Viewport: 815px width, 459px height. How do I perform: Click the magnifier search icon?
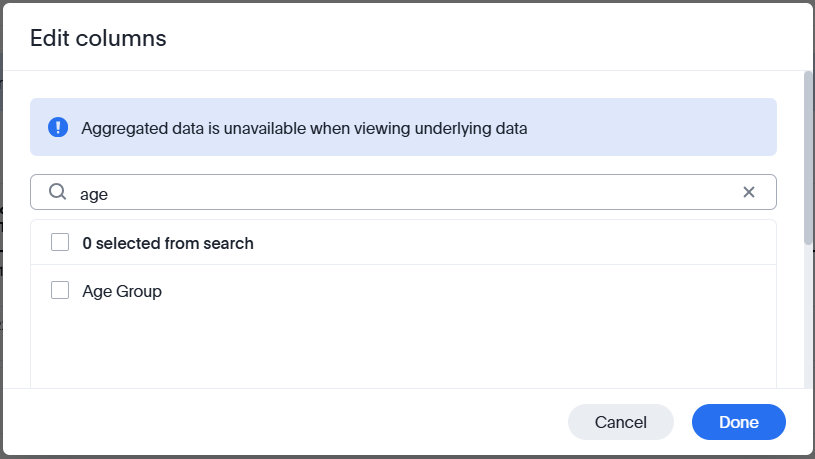click(x=58, y=192)
